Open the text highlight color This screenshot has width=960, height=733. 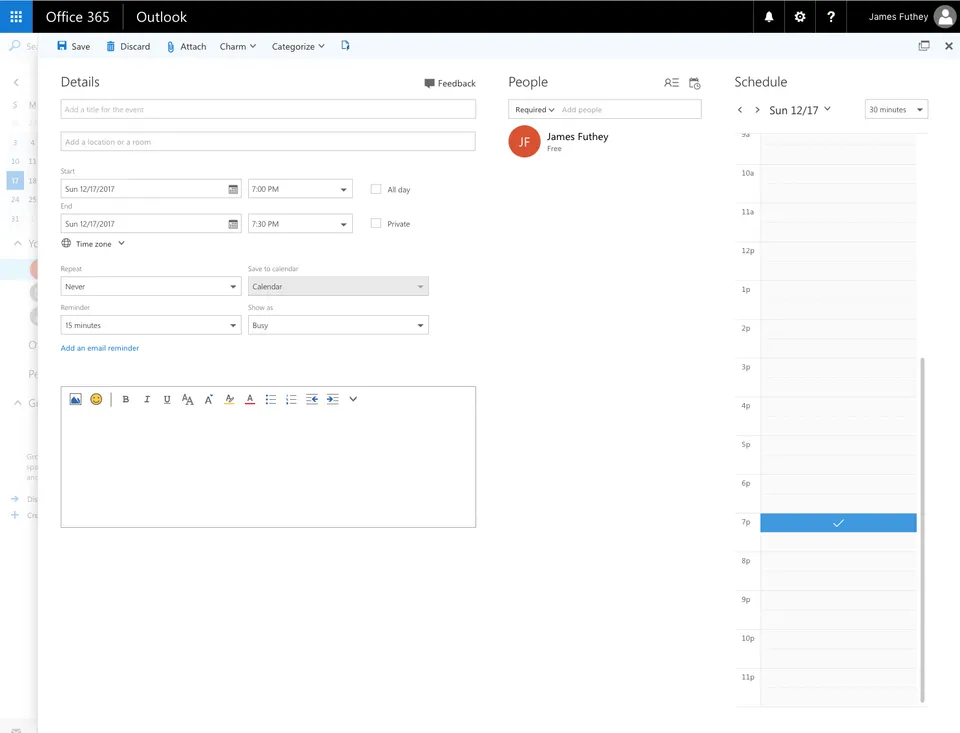(230, 399)
